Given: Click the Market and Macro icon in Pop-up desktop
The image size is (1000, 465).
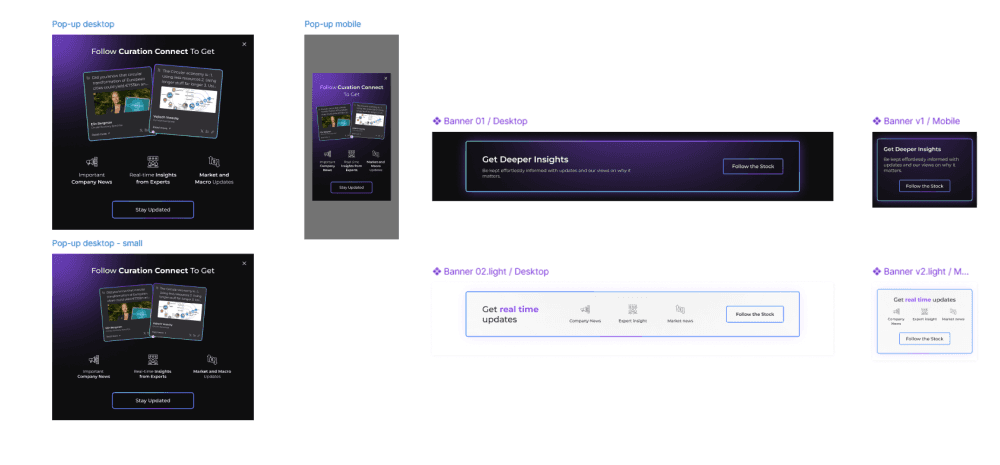Looking at the screenshot, I should click(x=214, y=162).
